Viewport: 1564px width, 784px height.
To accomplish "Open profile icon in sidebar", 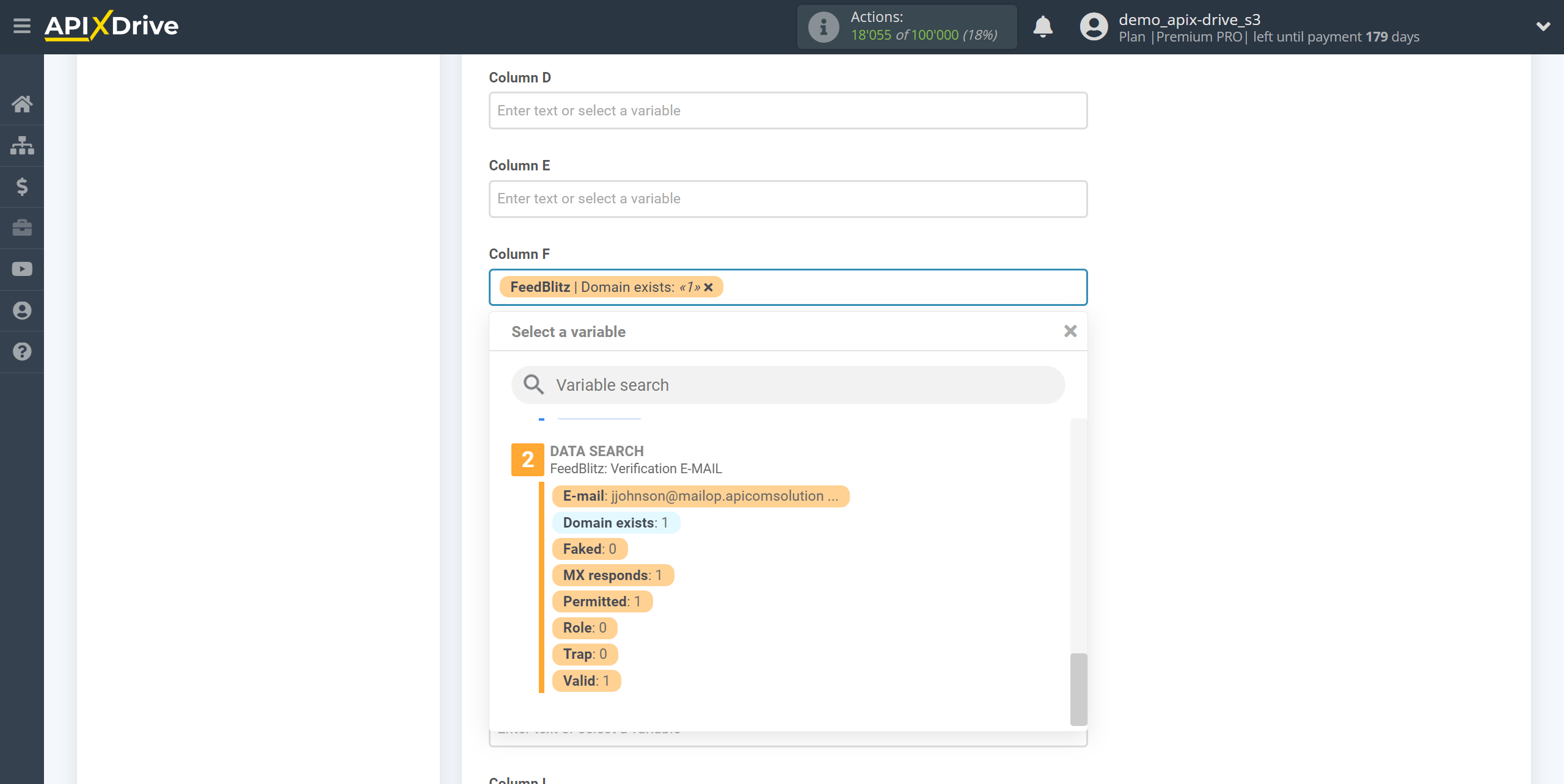I will (x=22, y=311).
